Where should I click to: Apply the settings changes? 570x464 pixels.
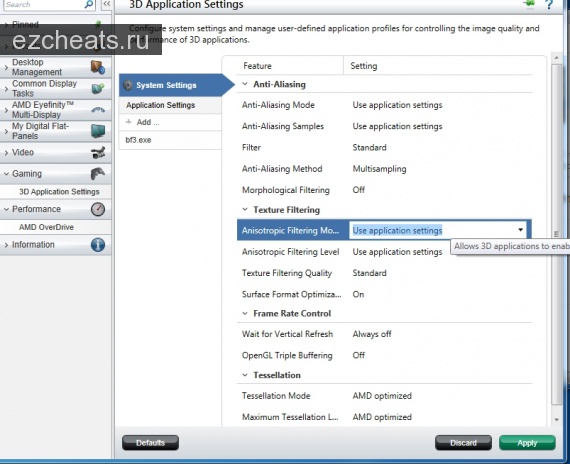pos(527,443)
